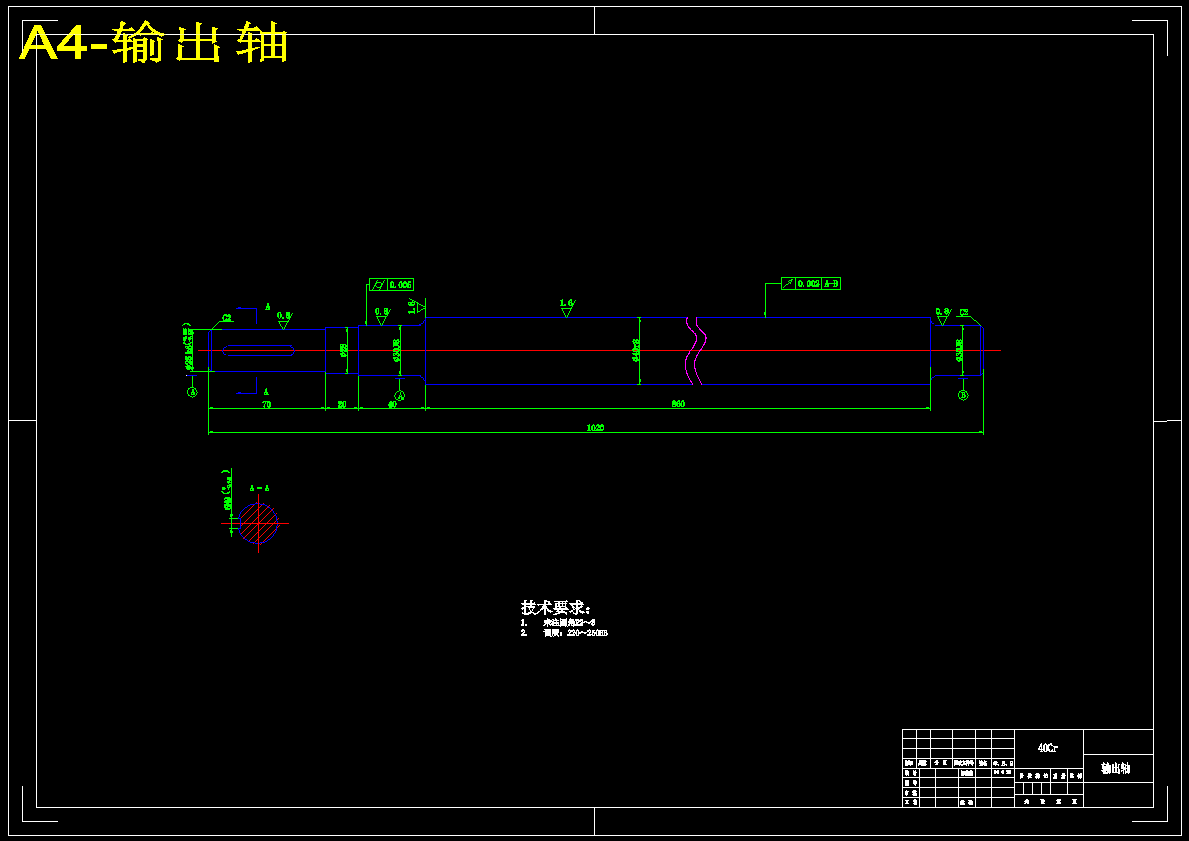
Task: Select the hatched A-A cross-section circle
Action: tap(259, 523)
